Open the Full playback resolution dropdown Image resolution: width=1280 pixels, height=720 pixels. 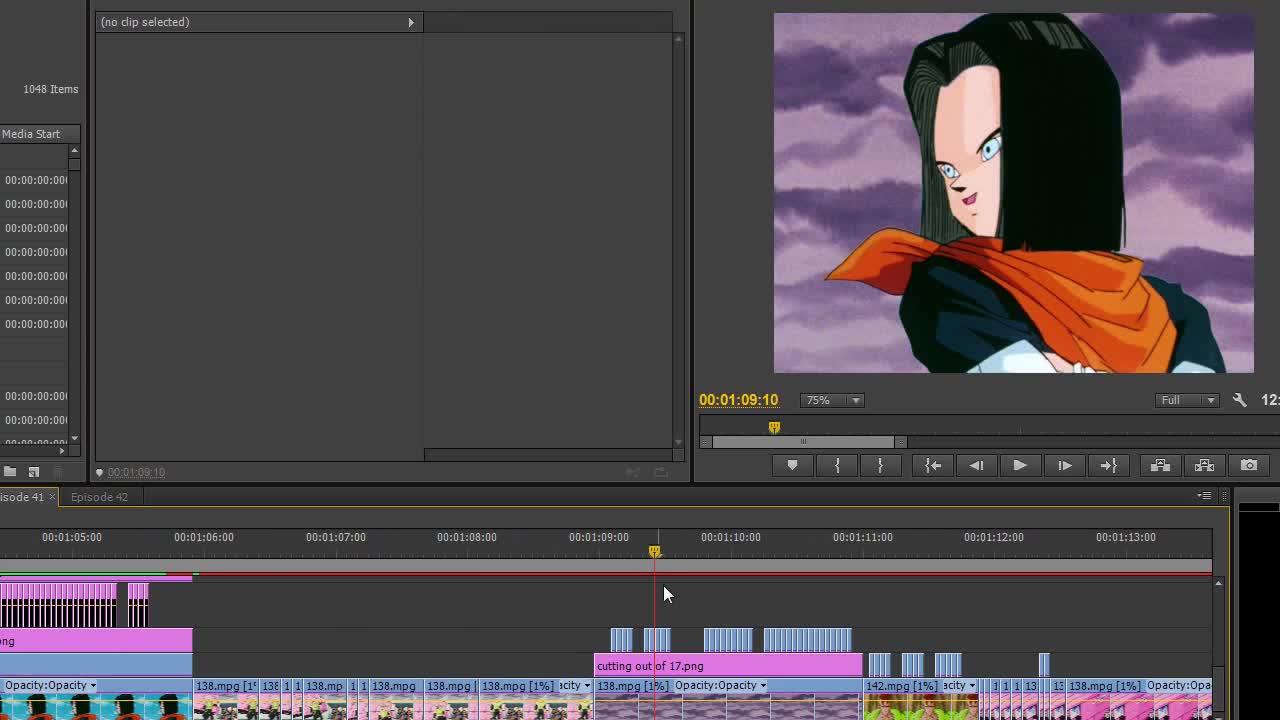1187,400
